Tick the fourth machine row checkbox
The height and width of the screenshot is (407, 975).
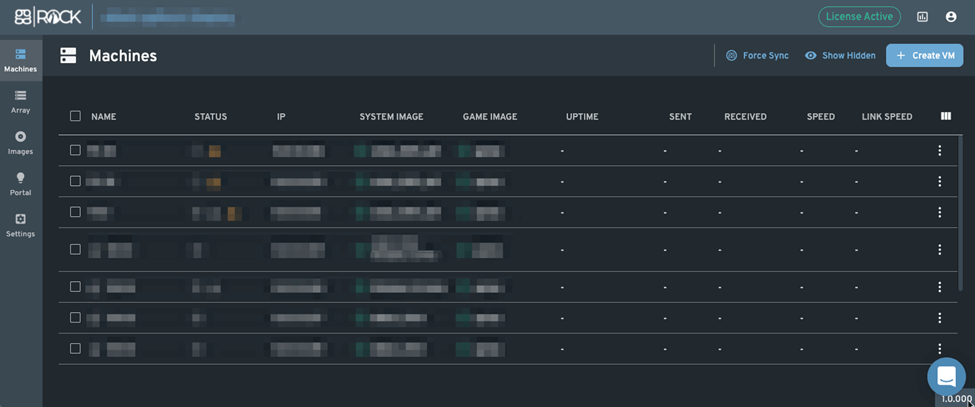point(75,249)
